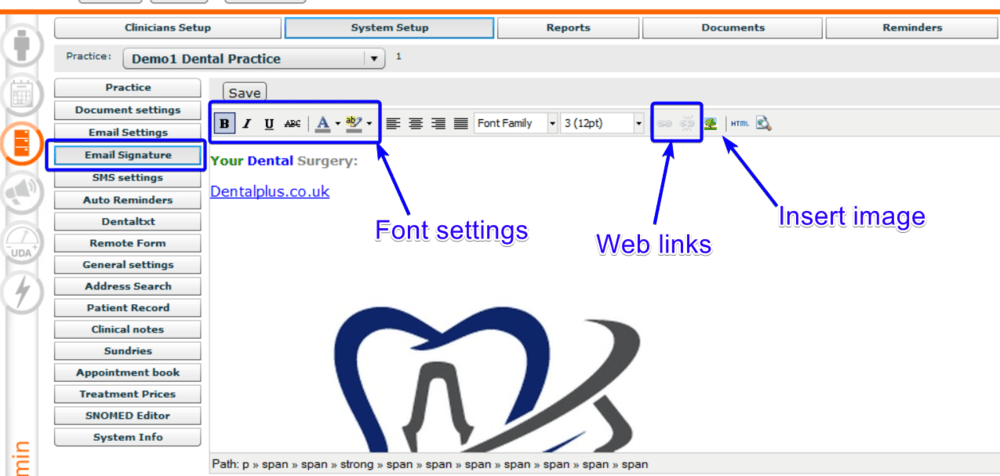This screenshot has height=476, width=1000.
Task: Open the calendar sidebar icon
Action: tap(22, 95)
